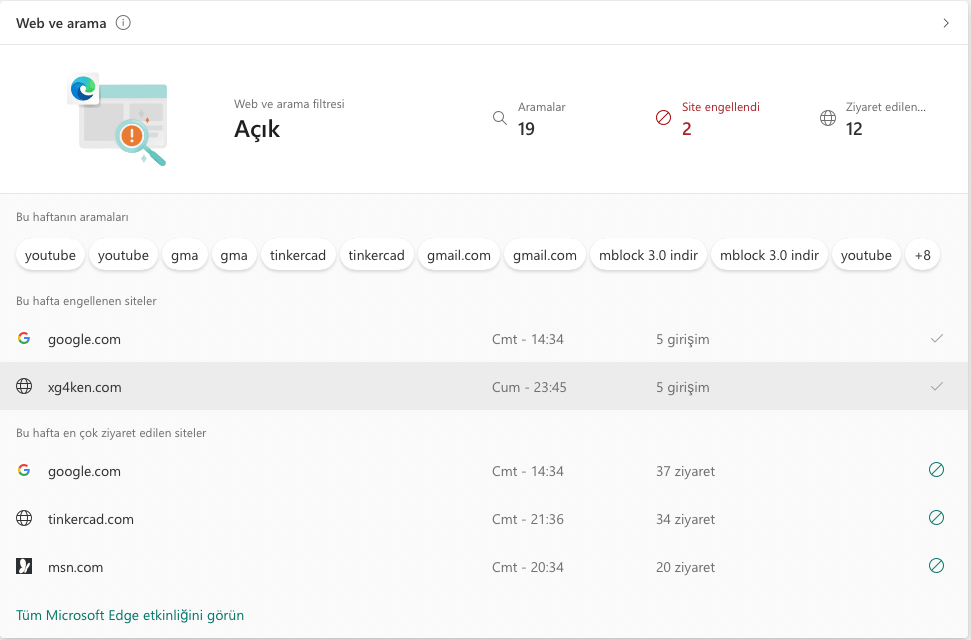Click the globe icon beside Ziyaret edilen
This screenshot has width=971, height=640.
click(x=828, y=118)
